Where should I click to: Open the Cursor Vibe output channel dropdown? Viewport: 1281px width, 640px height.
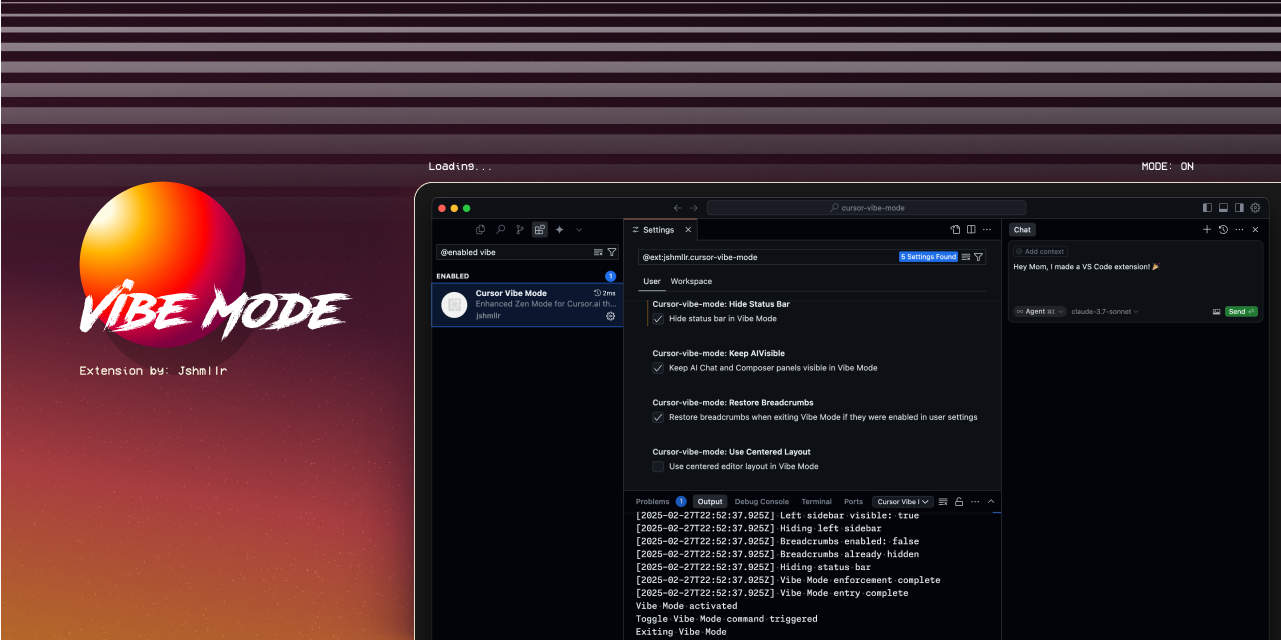(x=902, y=501)
